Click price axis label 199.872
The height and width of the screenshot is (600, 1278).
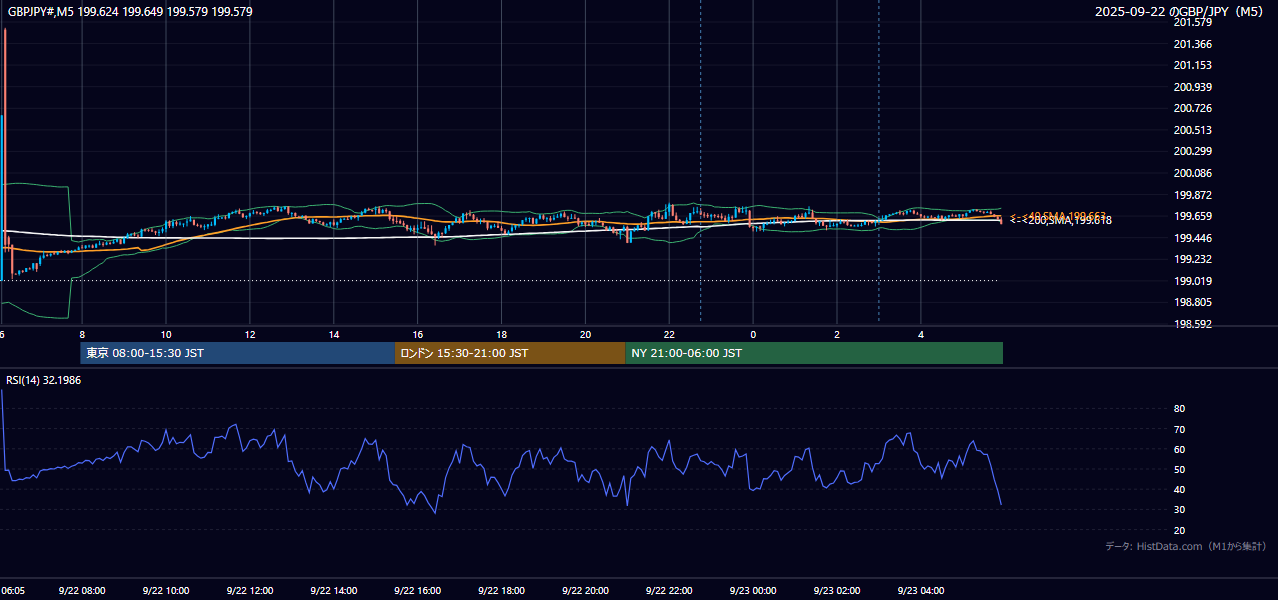tap(1192, 195)
